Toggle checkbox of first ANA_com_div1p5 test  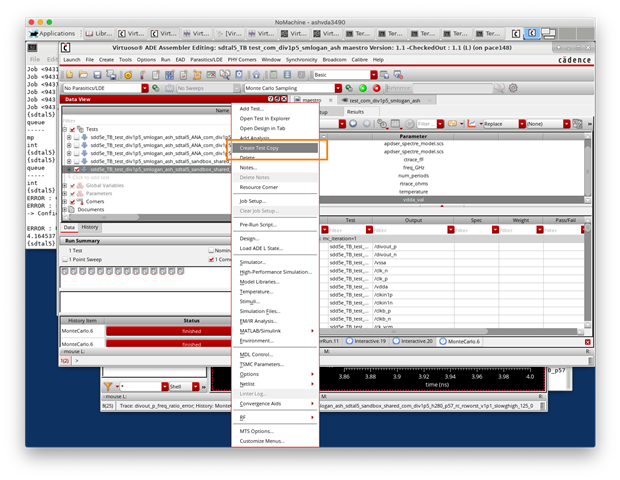pyautogui.click(x=77, y=137)
